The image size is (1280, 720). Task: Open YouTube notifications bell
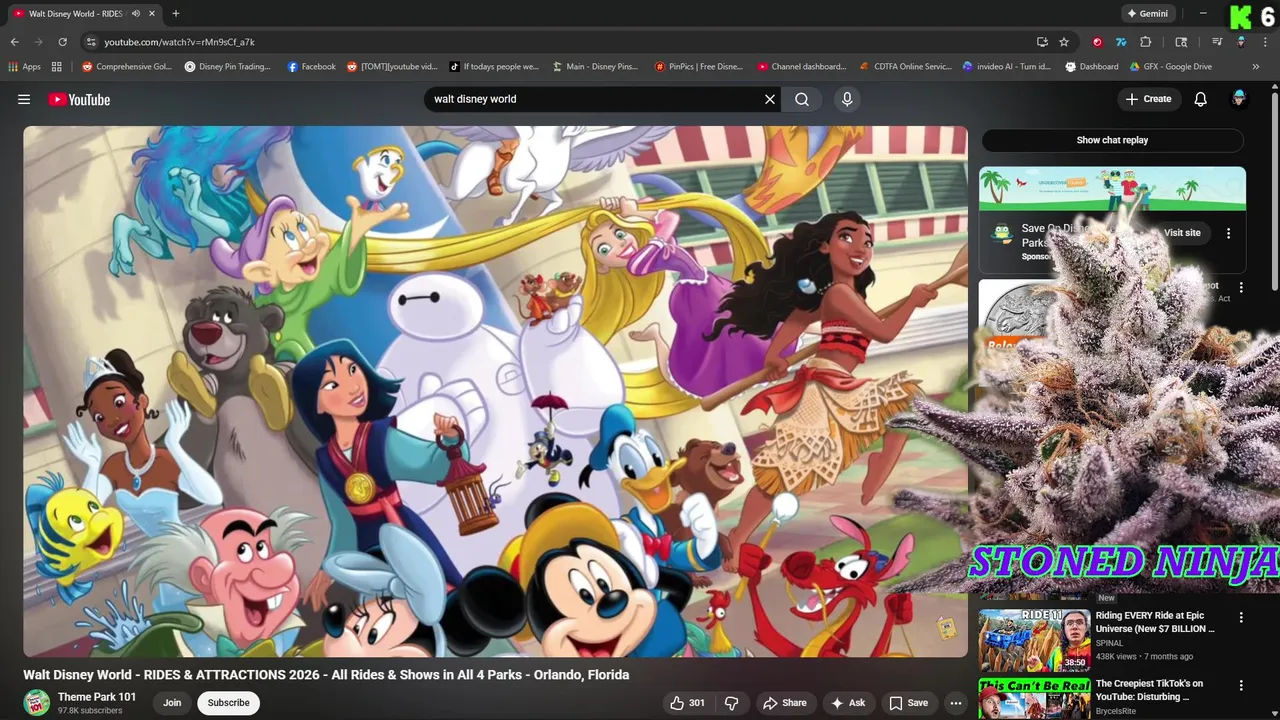pos(1200,99)
